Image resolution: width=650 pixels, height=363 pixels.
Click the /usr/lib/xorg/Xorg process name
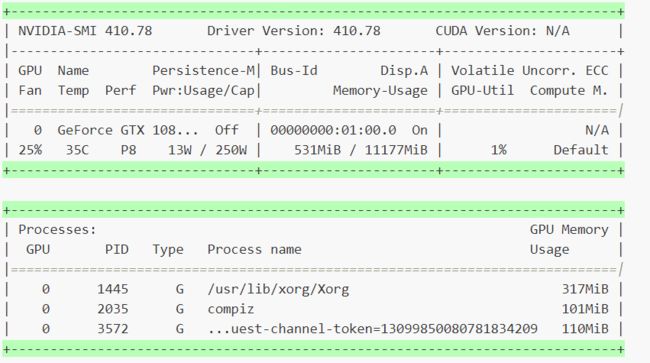tap(278, 289)
